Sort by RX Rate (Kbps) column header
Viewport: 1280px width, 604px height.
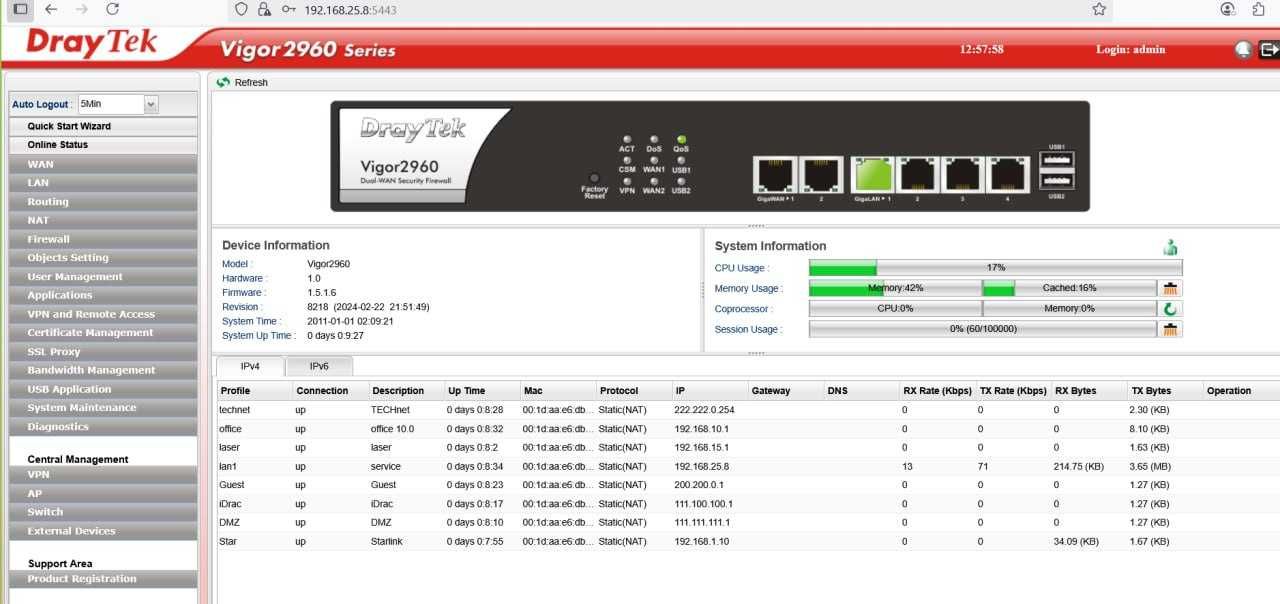click(936, 391)
